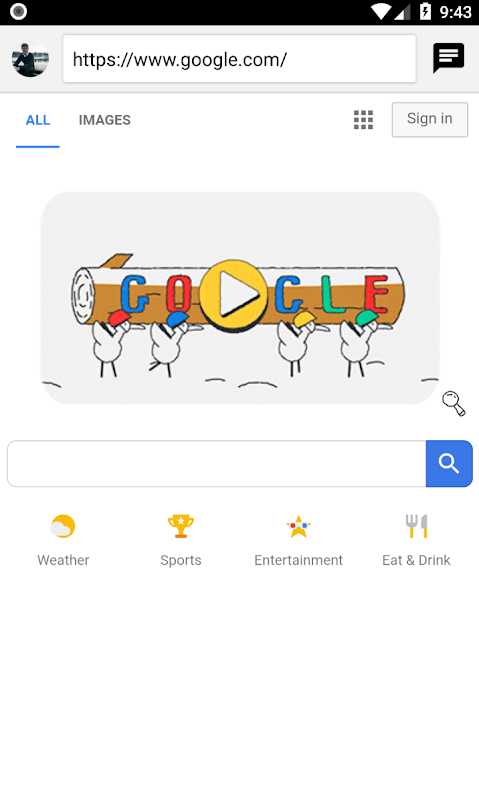The height and width of the screenshot is (800, 479).
Task: Select the ALL tab
Action: point(38,120)
